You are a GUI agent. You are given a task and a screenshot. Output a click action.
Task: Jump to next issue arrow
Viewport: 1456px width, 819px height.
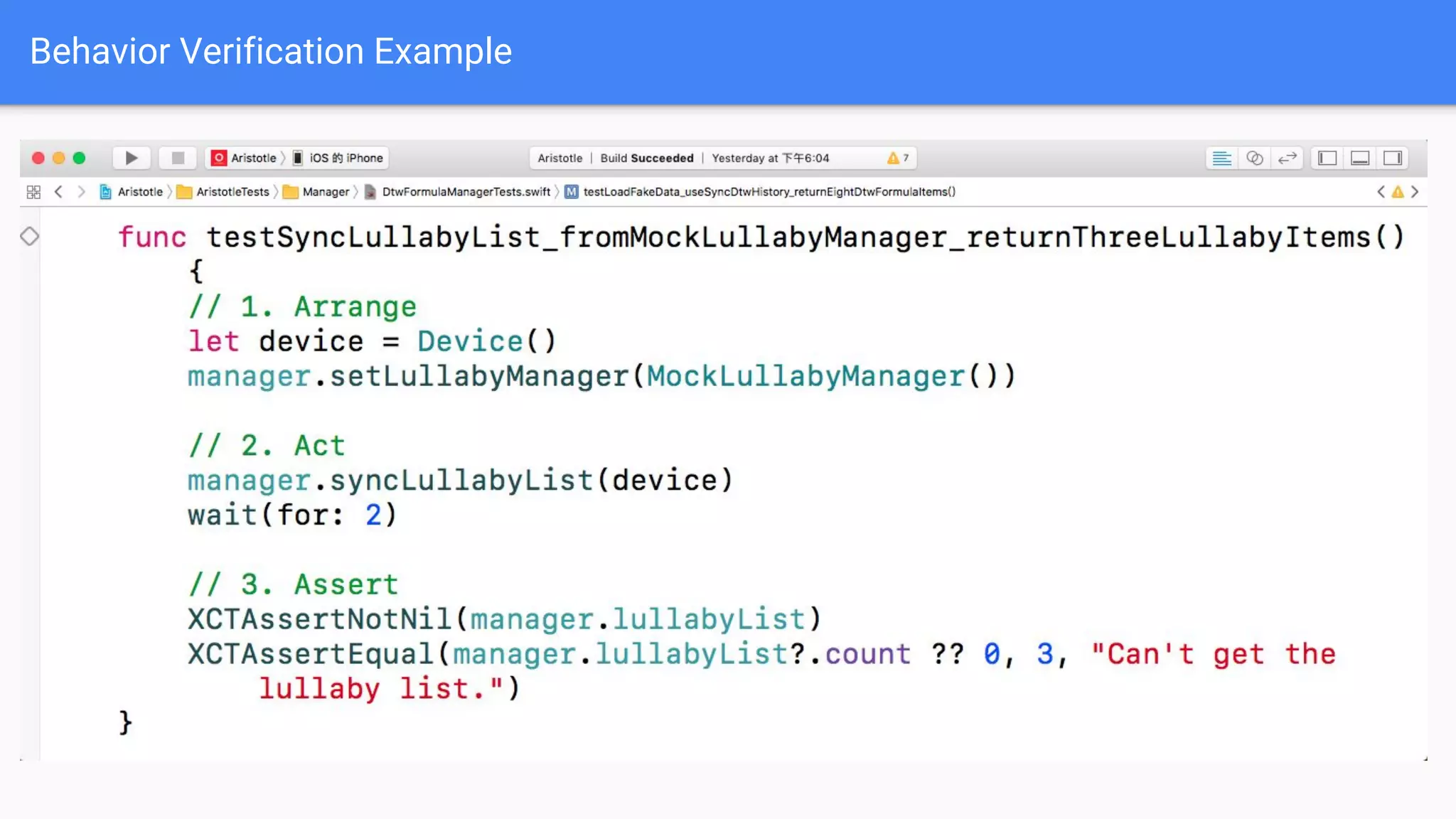point(1415,192)
